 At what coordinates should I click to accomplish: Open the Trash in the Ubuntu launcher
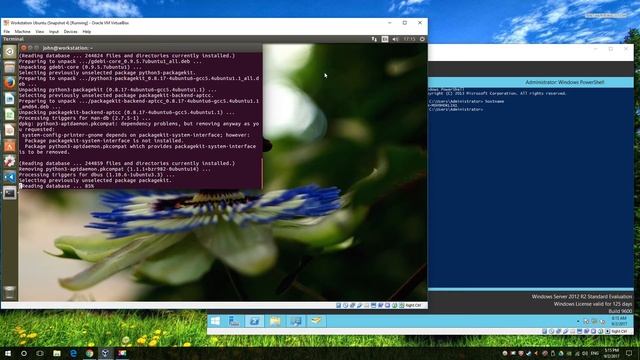click(10, 292)
